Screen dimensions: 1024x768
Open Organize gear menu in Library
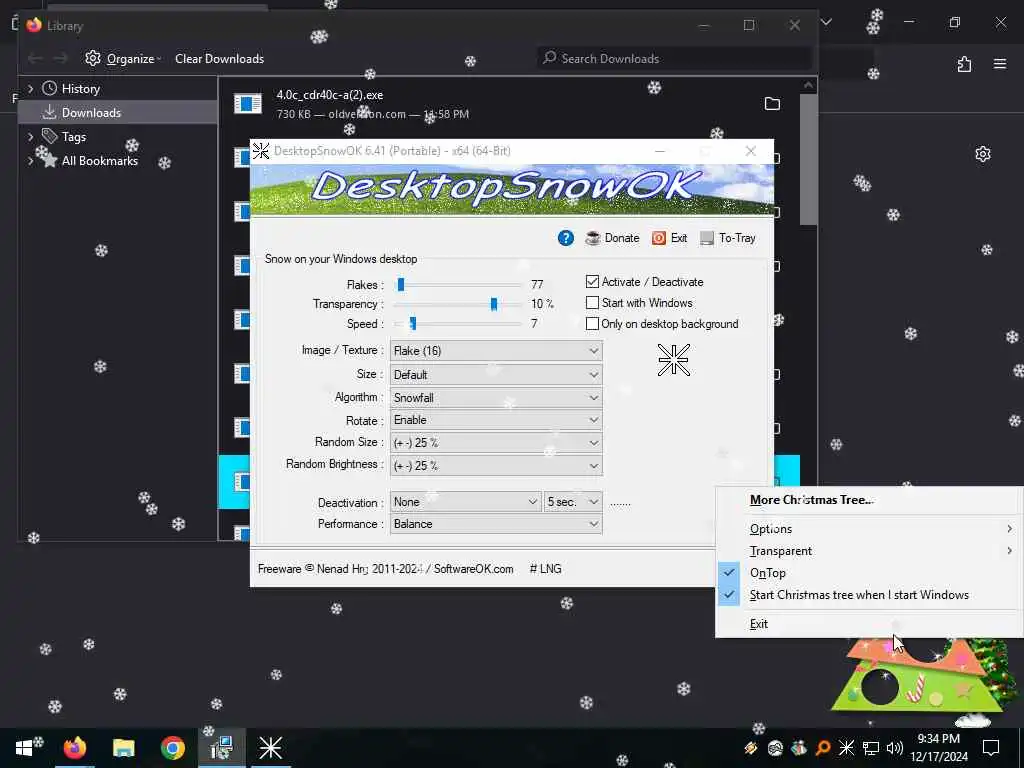tap(123, 58)
